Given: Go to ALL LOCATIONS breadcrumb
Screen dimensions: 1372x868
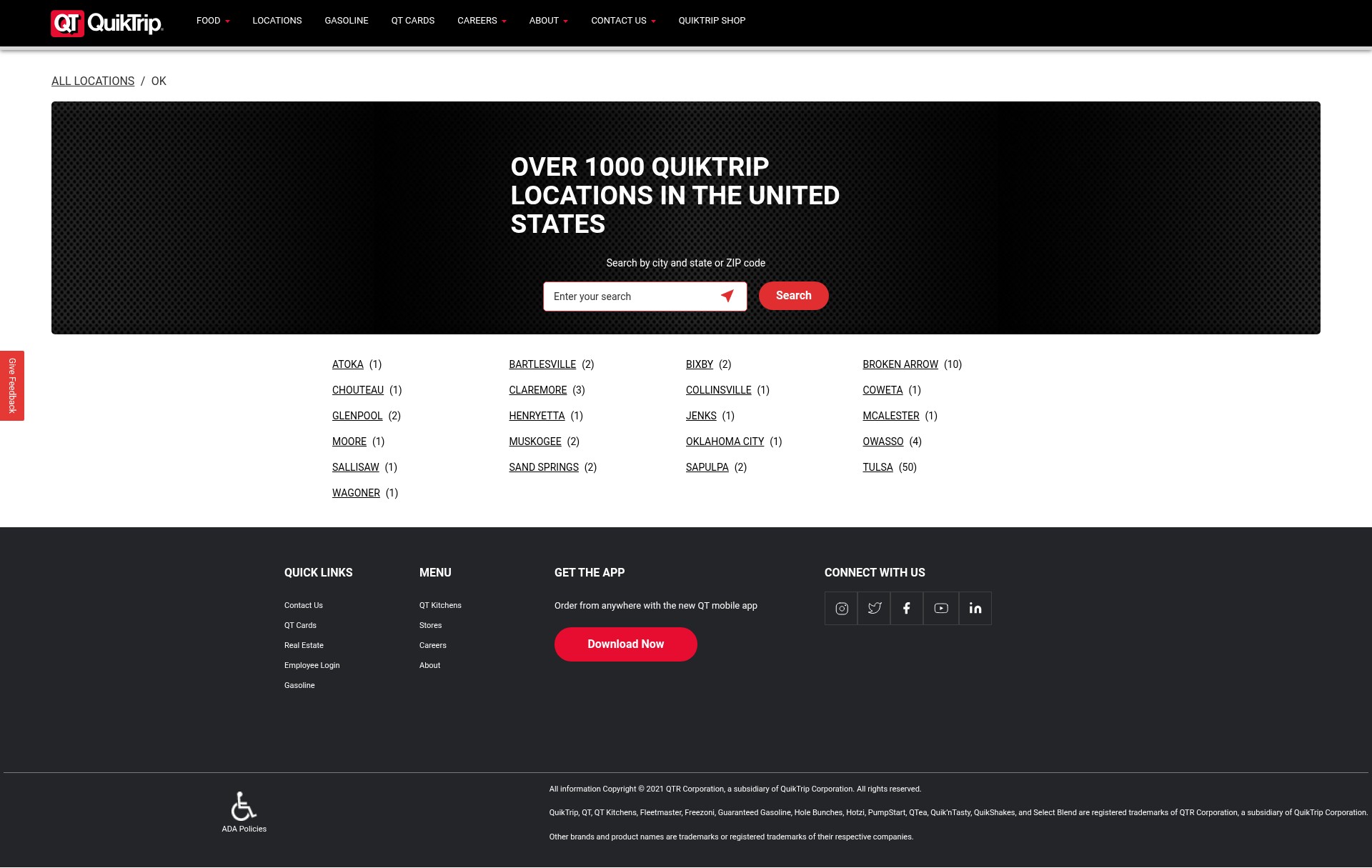Looking at the screenshot, I should [93, 81].
